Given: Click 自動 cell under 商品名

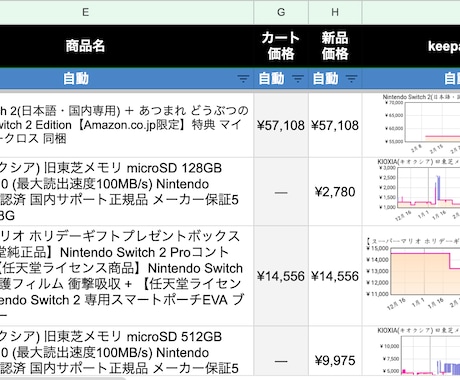Looking at the screenshot, I should 126,79.
